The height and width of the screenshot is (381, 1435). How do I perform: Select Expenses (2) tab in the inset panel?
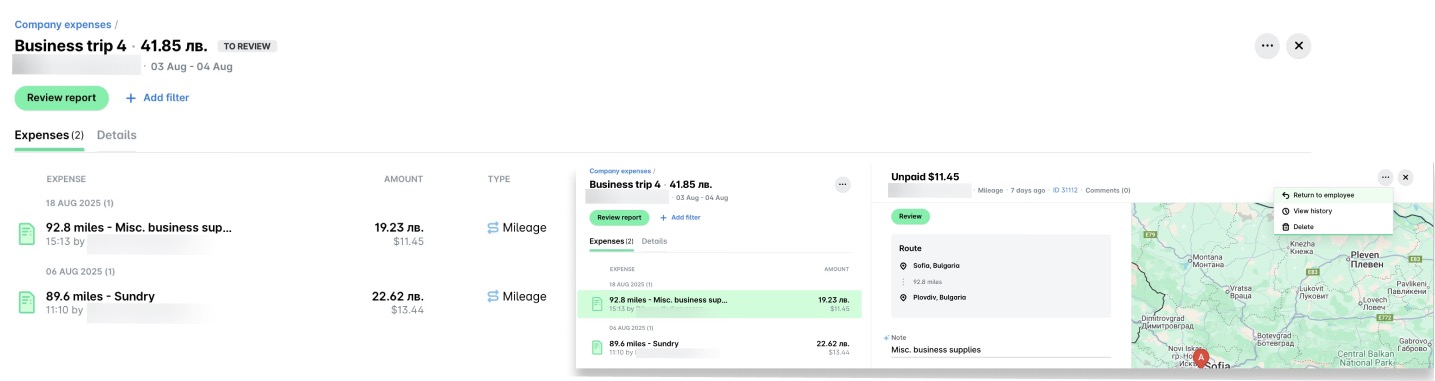click(x=611, y=241)
